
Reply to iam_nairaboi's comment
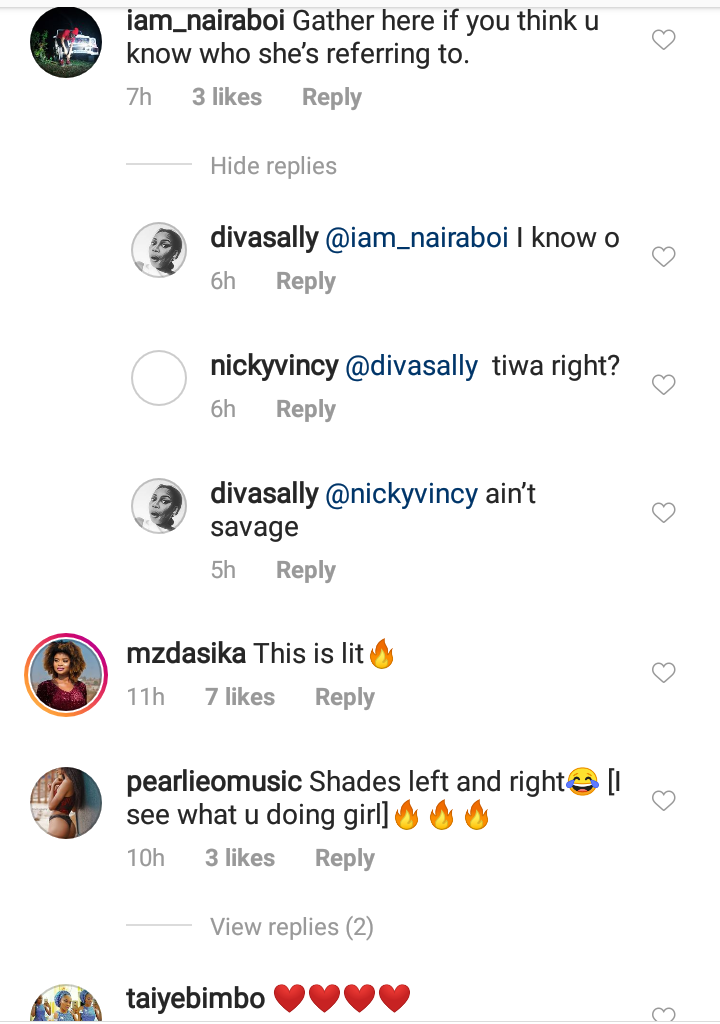331,98
